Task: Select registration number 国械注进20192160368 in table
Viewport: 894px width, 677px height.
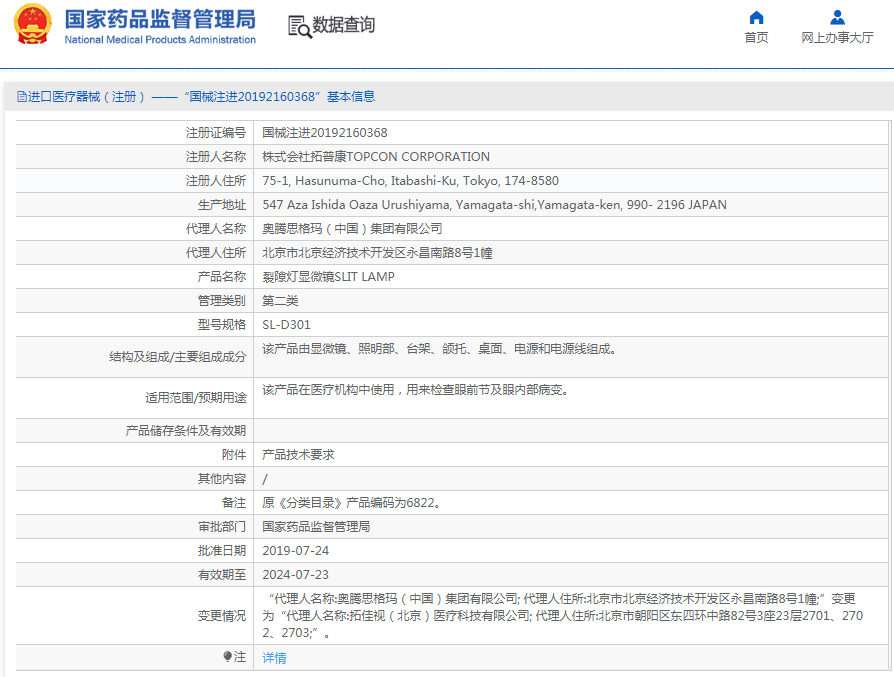Action: (x=324, y=132)
